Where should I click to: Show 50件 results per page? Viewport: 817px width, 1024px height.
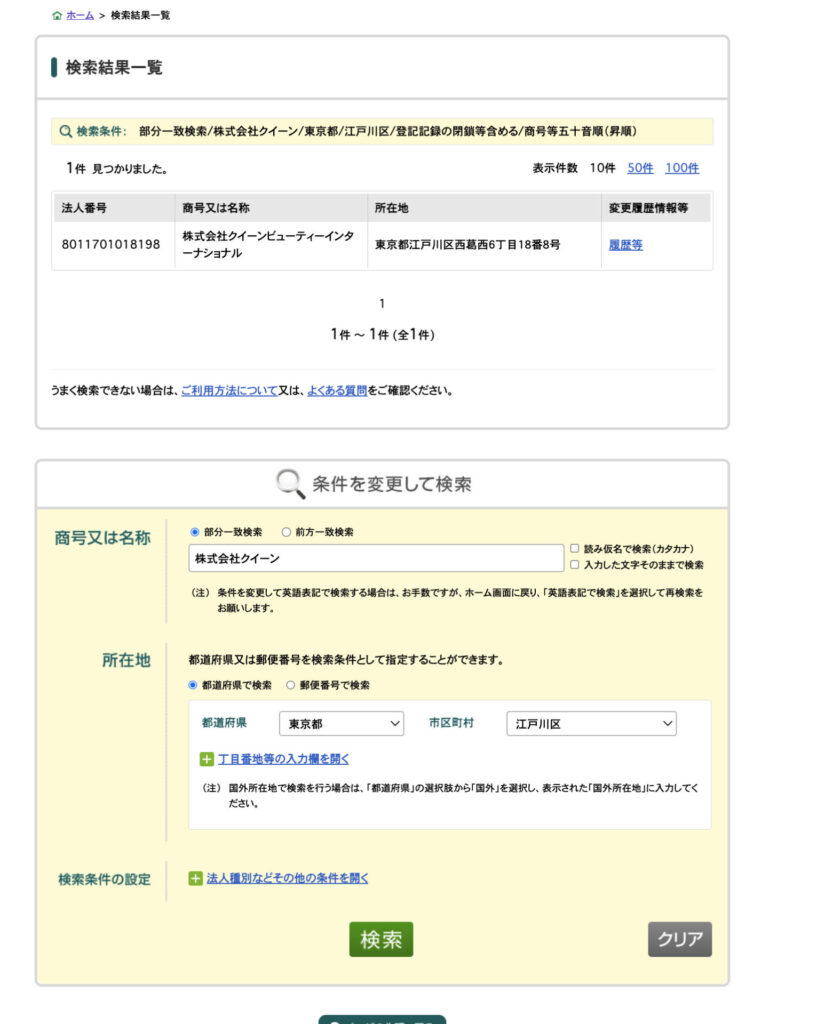(x=640, y=168)
